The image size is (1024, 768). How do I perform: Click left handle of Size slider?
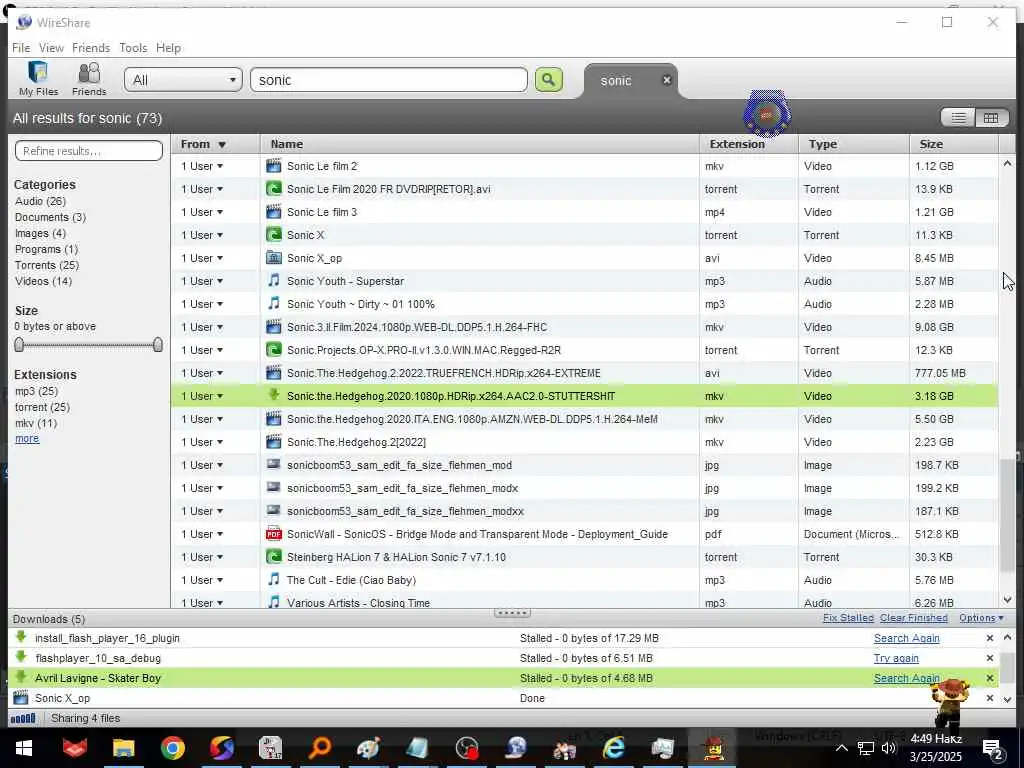(19, 344)
